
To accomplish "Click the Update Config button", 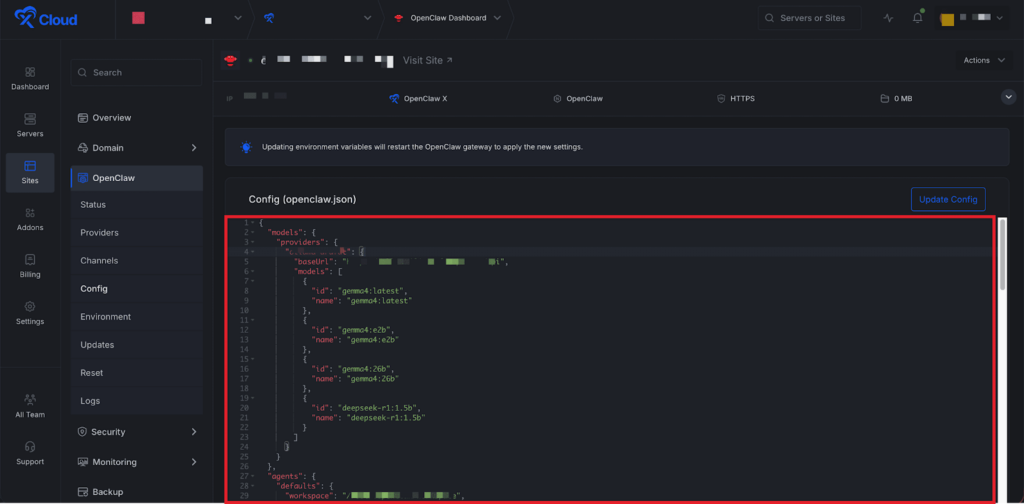I will click(947, 199).
